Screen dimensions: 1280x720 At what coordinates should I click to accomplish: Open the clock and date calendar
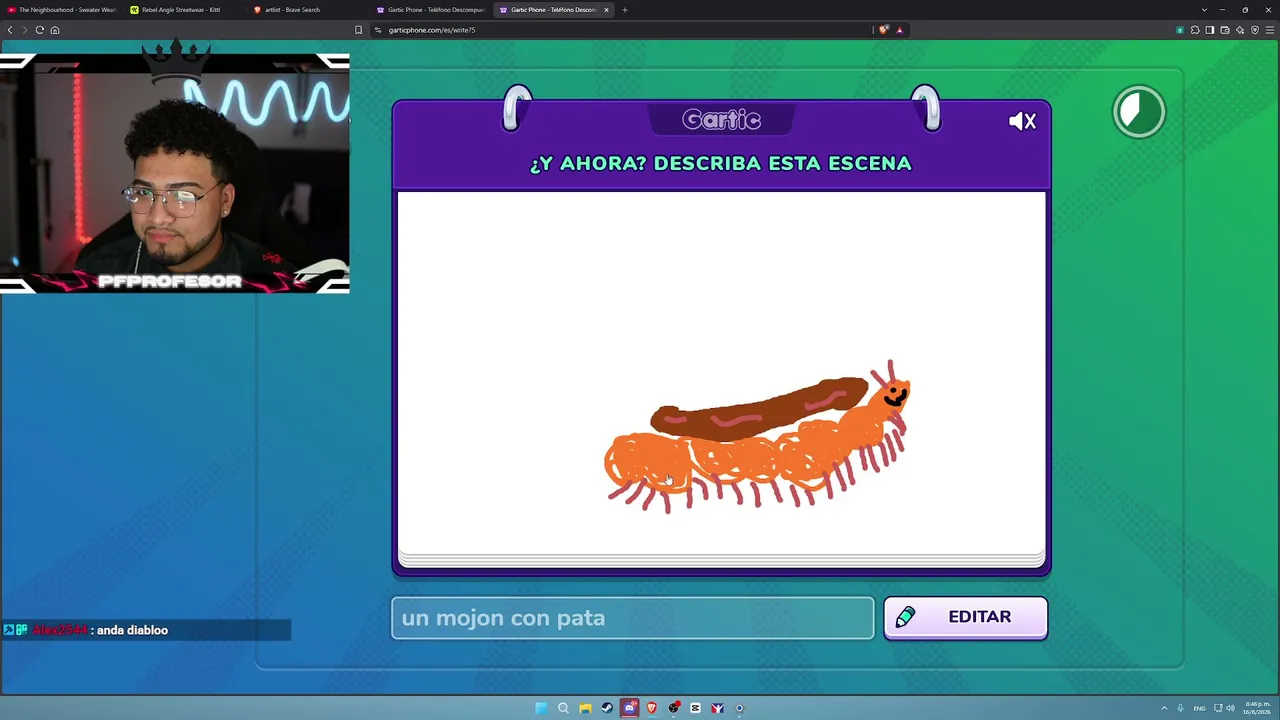click(1257, 708)
